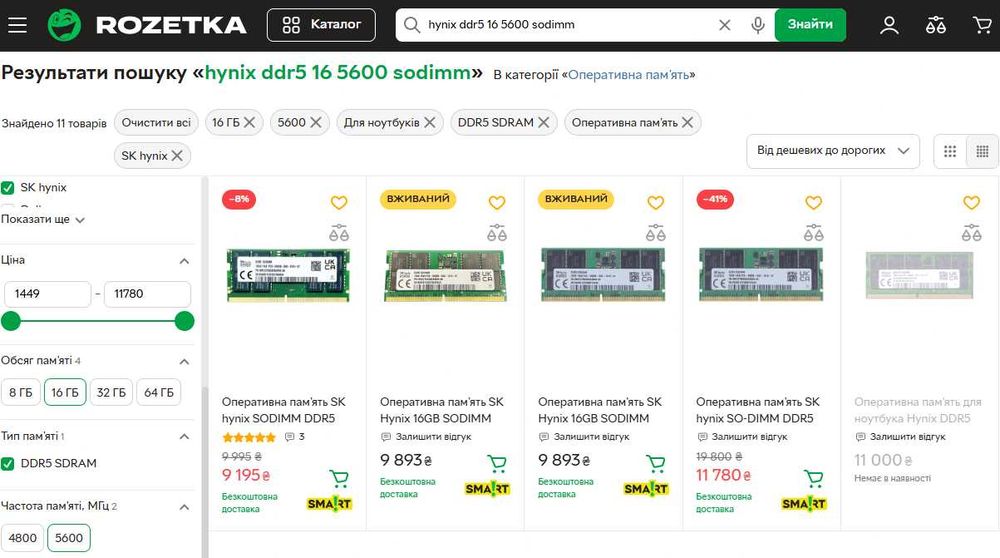1000x558 pixels.
Task: Select the 4800 MHz frequency option
Action: point(22,538)
